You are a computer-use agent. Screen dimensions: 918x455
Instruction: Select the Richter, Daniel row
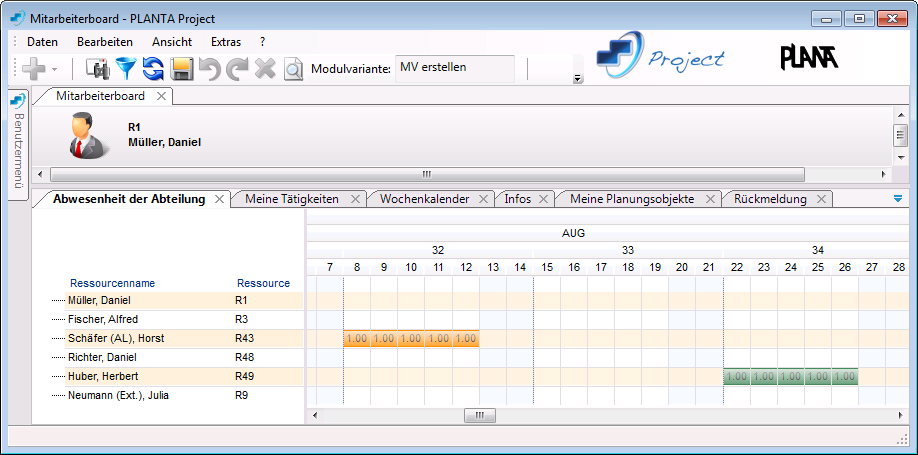(x=184, y=357)
